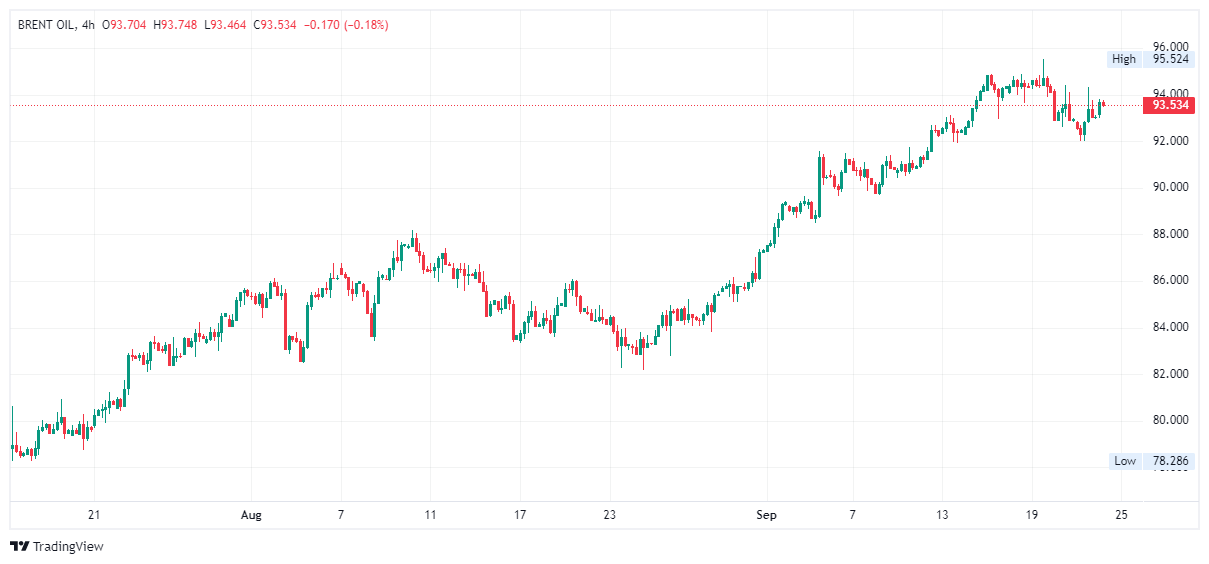
Task: Click the red 93.534 current price tag
Action: pos(1170,105)
